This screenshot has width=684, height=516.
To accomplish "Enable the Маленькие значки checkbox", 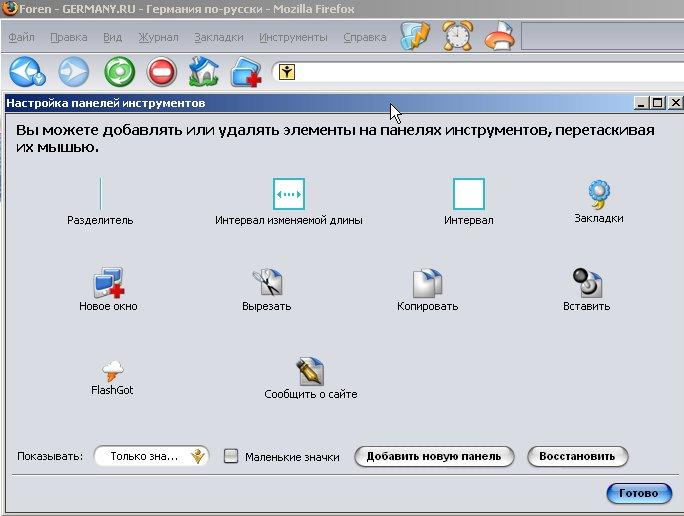I will [231, 456].
